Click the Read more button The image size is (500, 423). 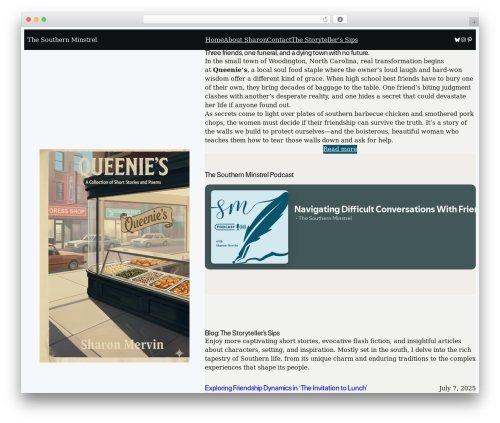(340, 149)
